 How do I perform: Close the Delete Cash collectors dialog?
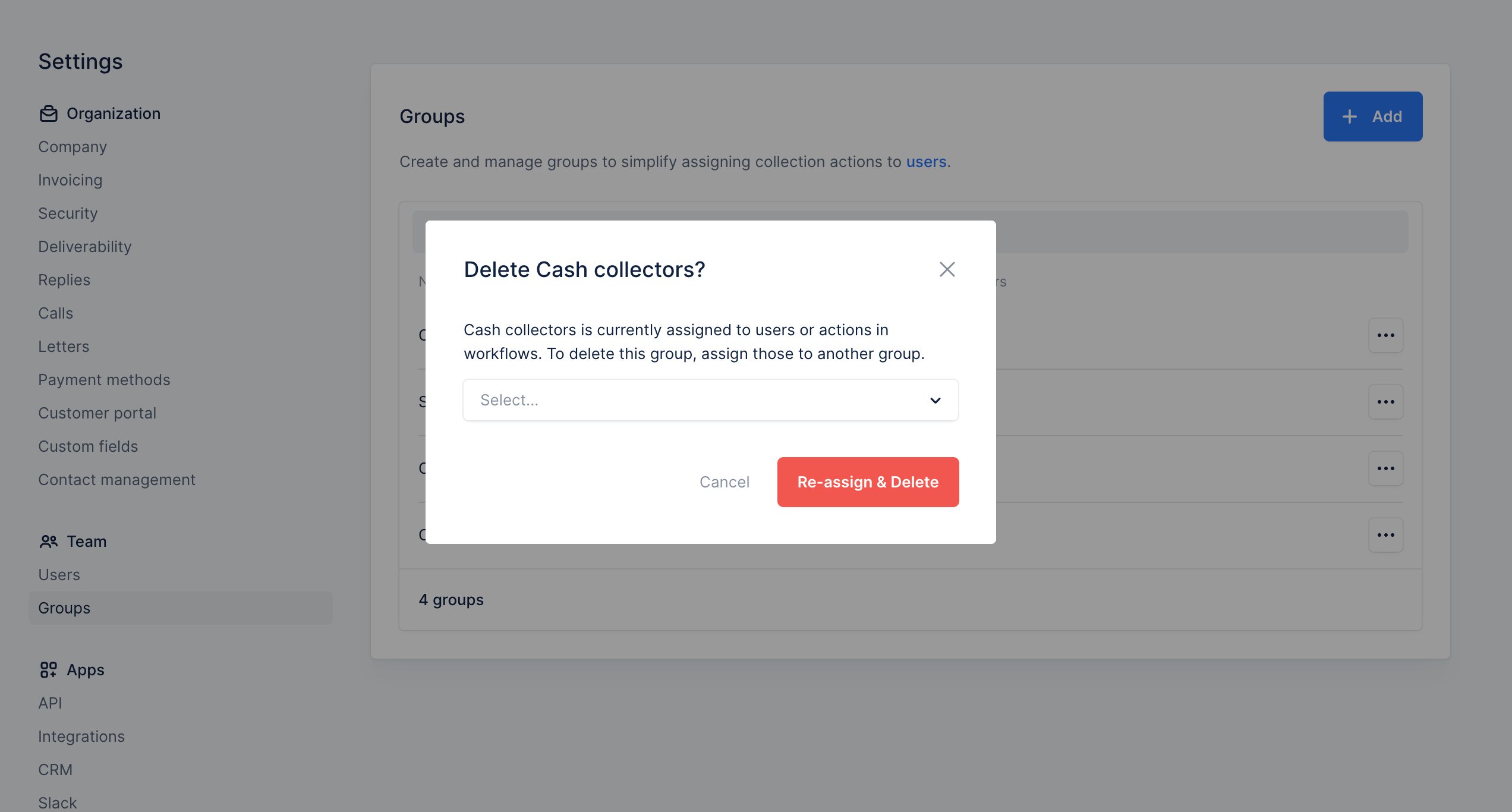click(x=947, y=269)
